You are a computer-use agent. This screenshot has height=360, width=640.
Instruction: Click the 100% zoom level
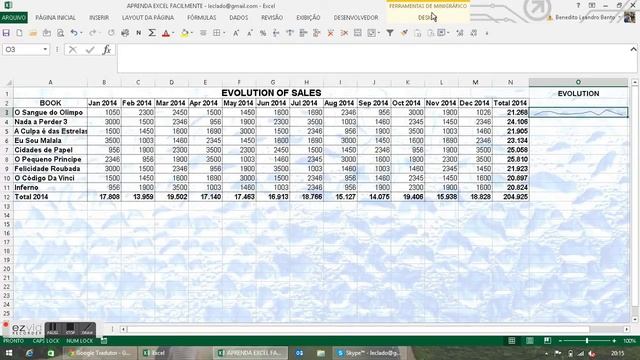pos(629,341)
